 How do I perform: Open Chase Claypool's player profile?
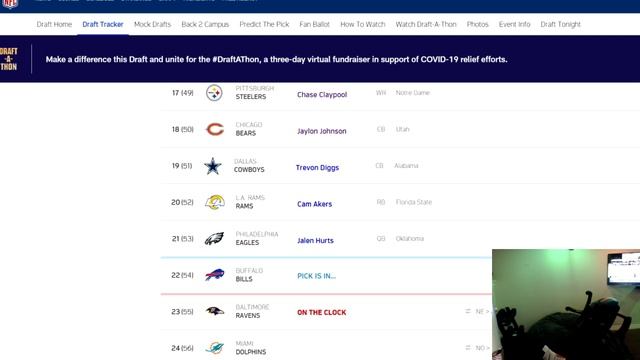pos(322,95)
